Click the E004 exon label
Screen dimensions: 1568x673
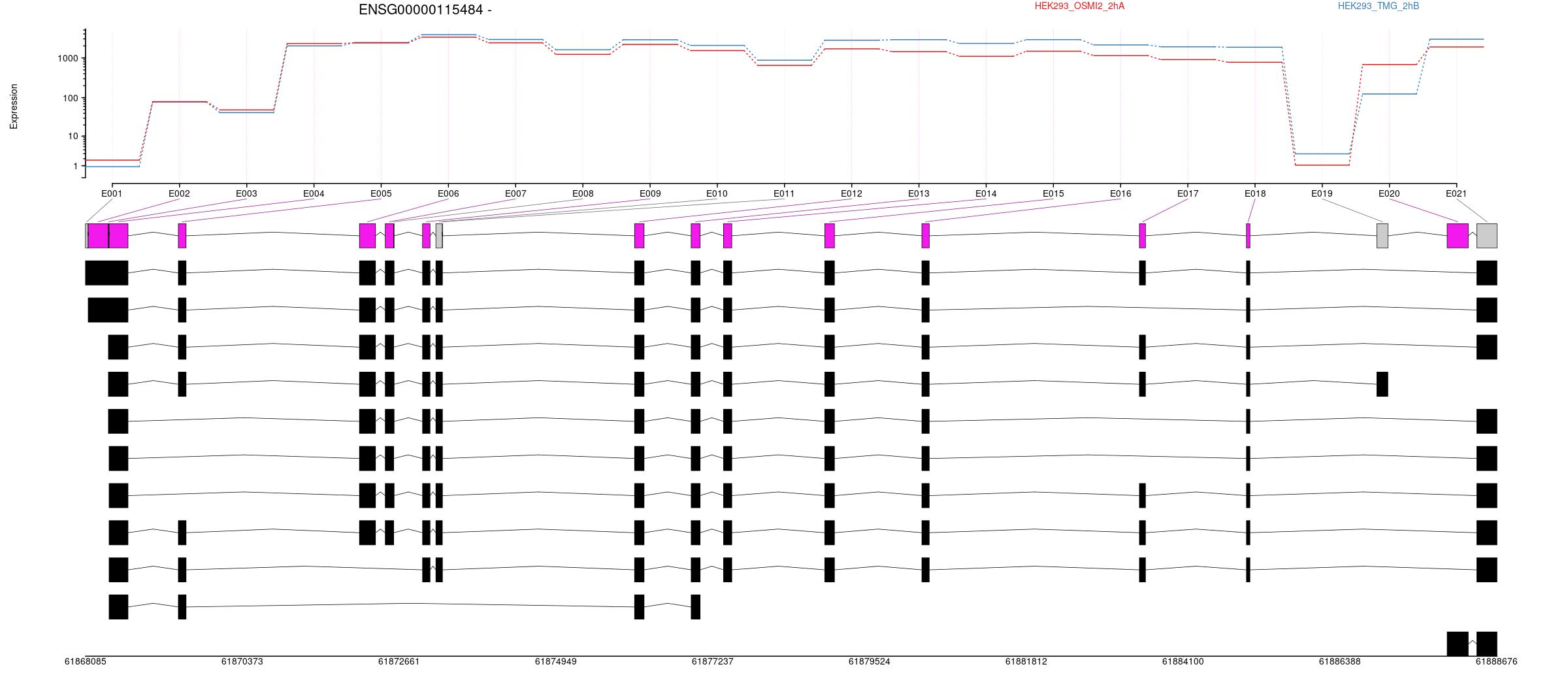click(x=314, y=193)
